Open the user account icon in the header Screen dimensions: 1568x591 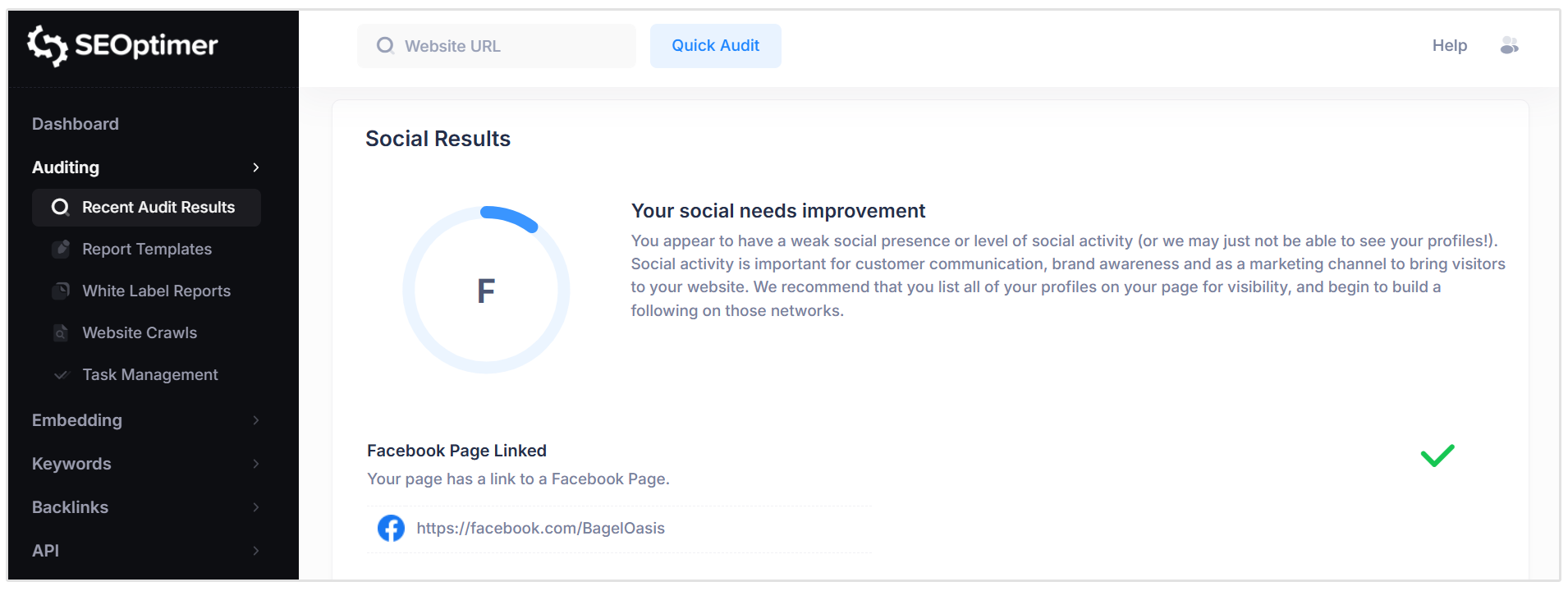1509,46
